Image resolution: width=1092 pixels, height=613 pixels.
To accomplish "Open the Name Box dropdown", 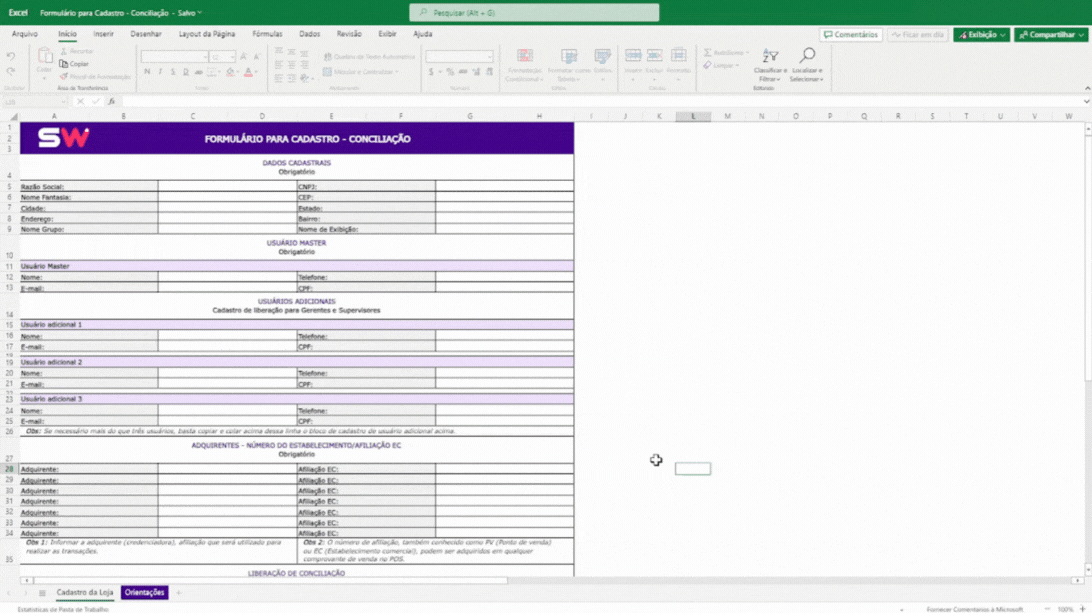I will 63,102.
